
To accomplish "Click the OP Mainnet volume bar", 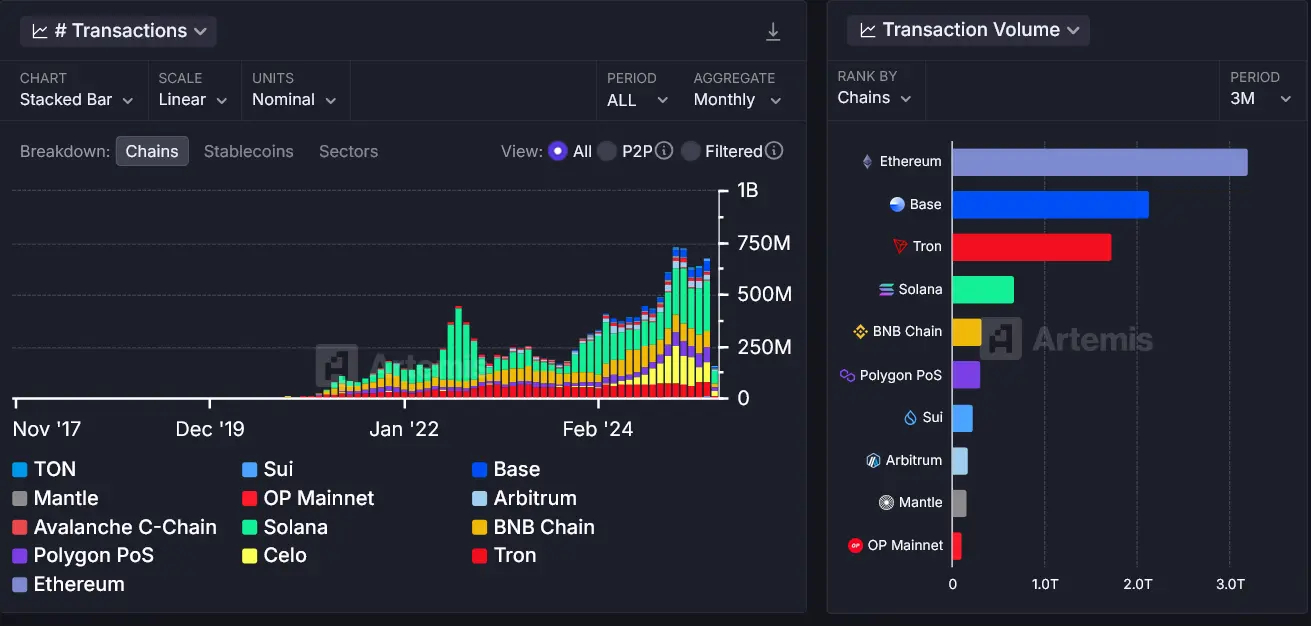I will tap(956, 546).
